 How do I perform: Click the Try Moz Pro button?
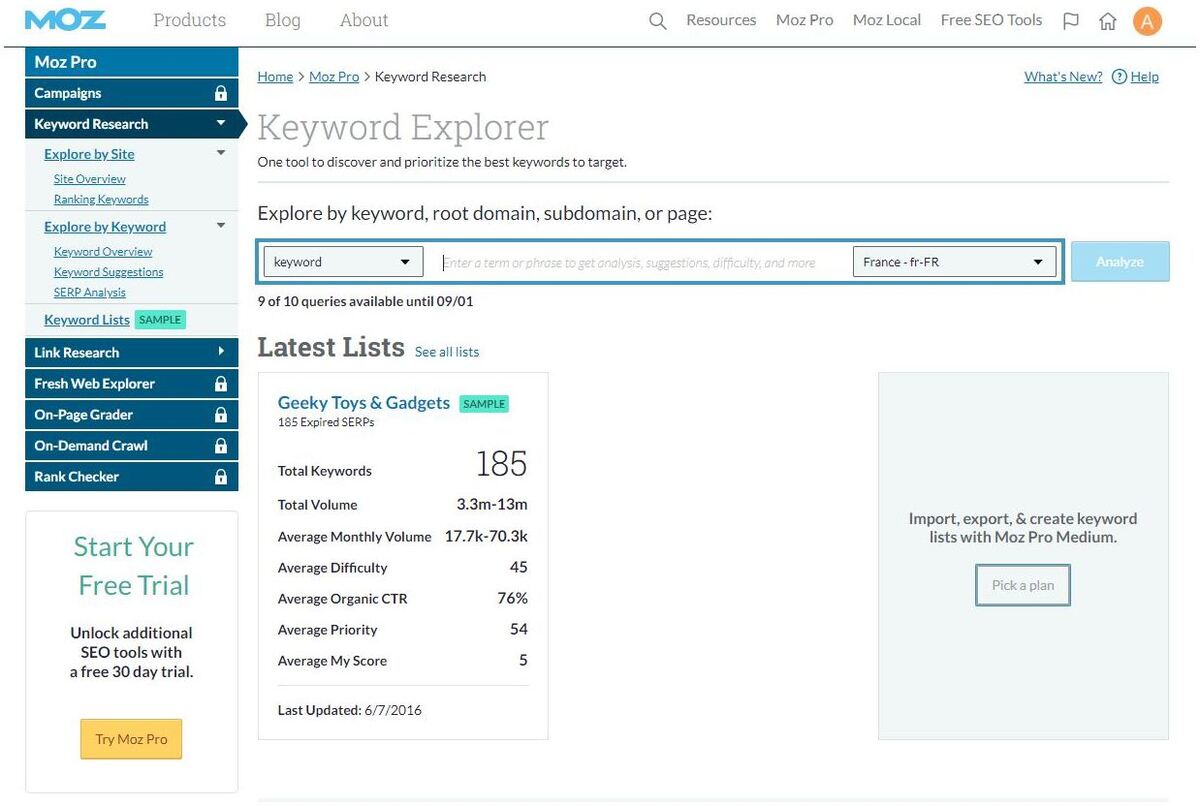[131, 739]
